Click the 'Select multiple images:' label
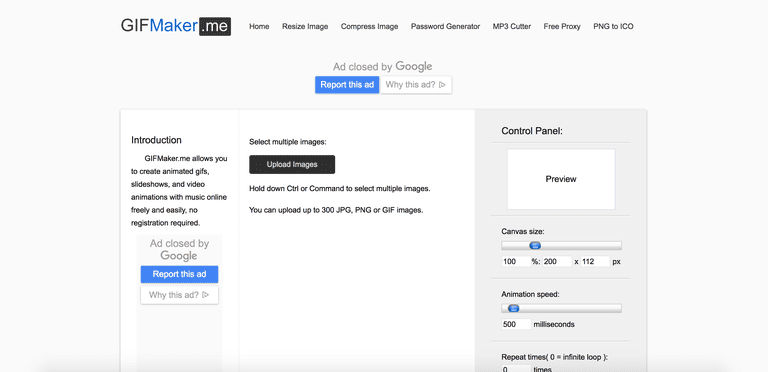This screenshot has width=768, height=372. coord(288,142)
